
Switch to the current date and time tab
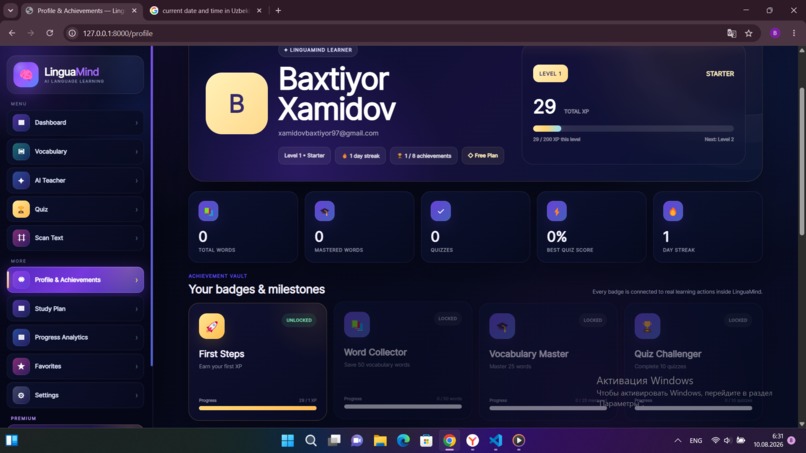pos(206,10)
